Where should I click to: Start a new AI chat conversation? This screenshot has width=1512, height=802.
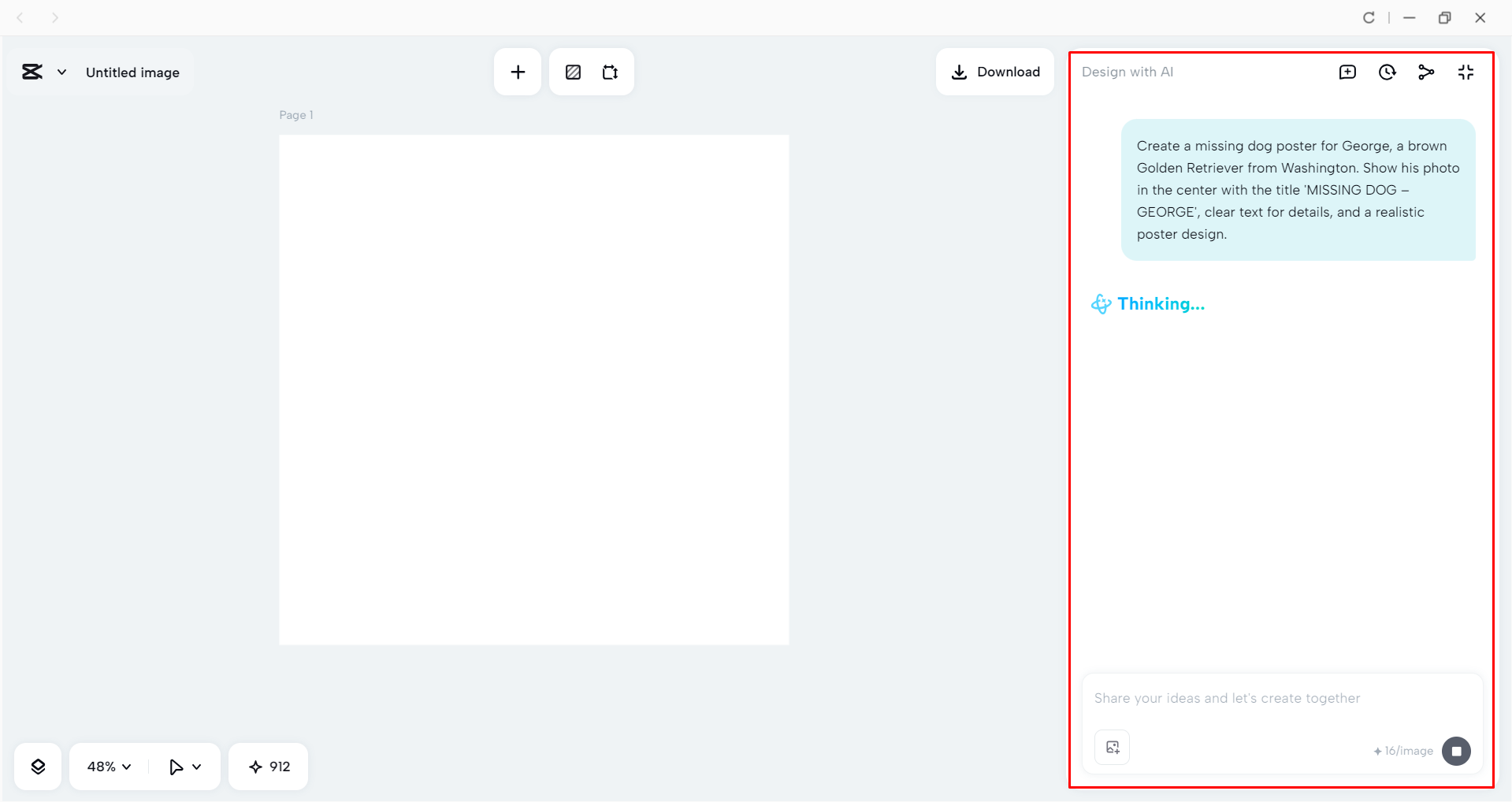pyautogui.click(x=1348, y=72)
